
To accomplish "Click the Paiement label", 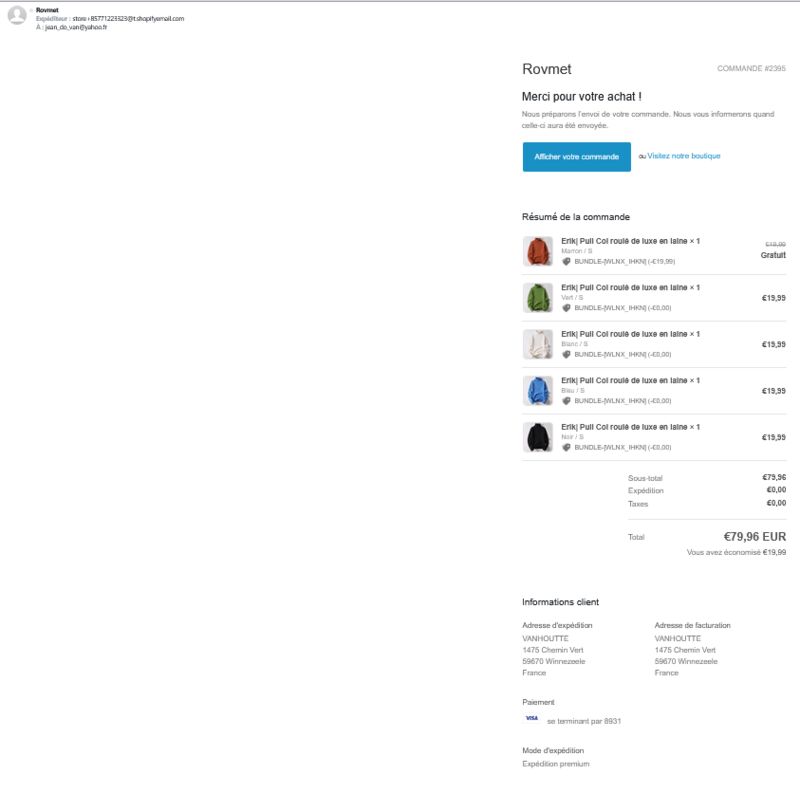I will pos(538,702).
